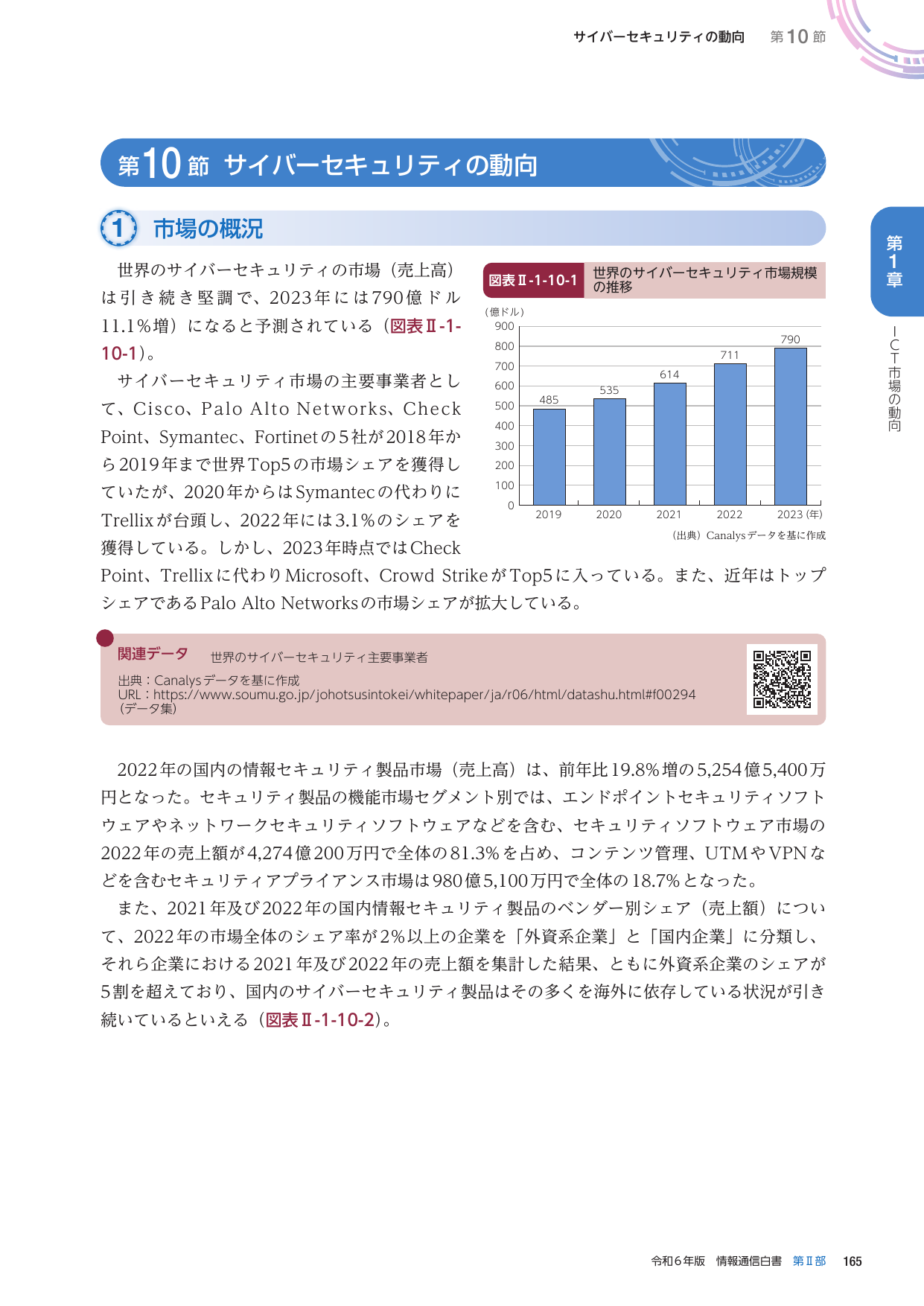The width and height of the screenshot is (924, 1306).
Task: Click the 2020 bar showing 535
Action: click(609, 452)
